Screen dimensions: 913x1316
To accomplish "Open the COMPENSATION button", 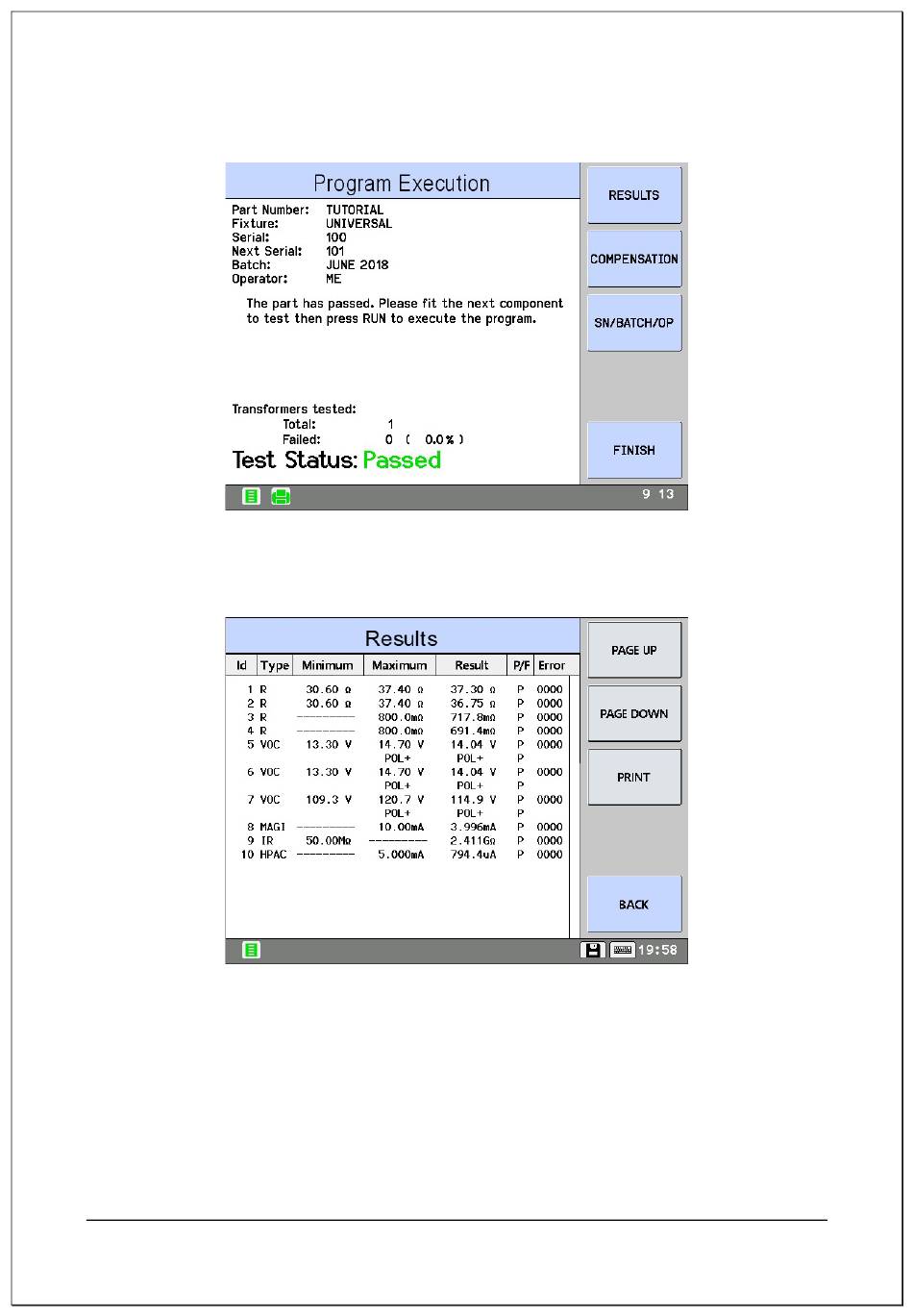I will click(x=634, y=259).
